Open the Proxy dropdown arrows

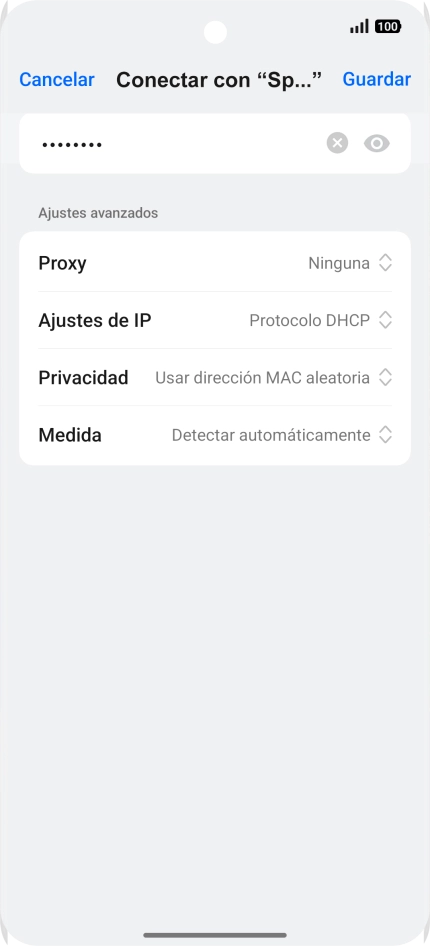point(385,263)
